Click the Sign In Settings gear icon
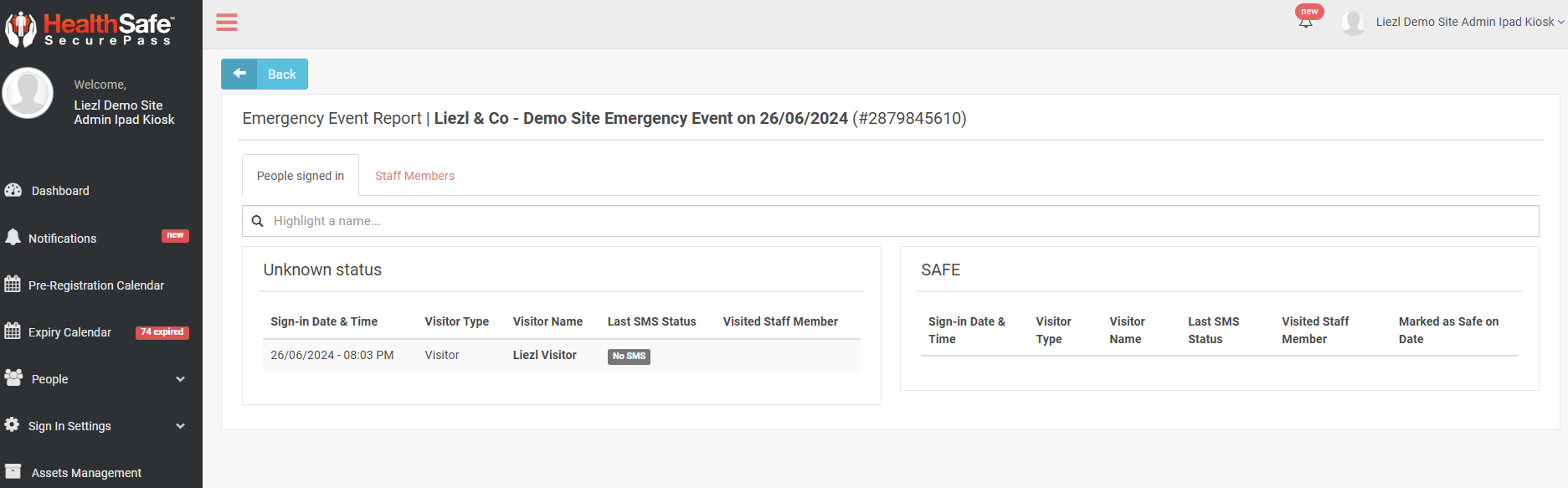This screenshot has height=488, width=1568. coord(12,424)
